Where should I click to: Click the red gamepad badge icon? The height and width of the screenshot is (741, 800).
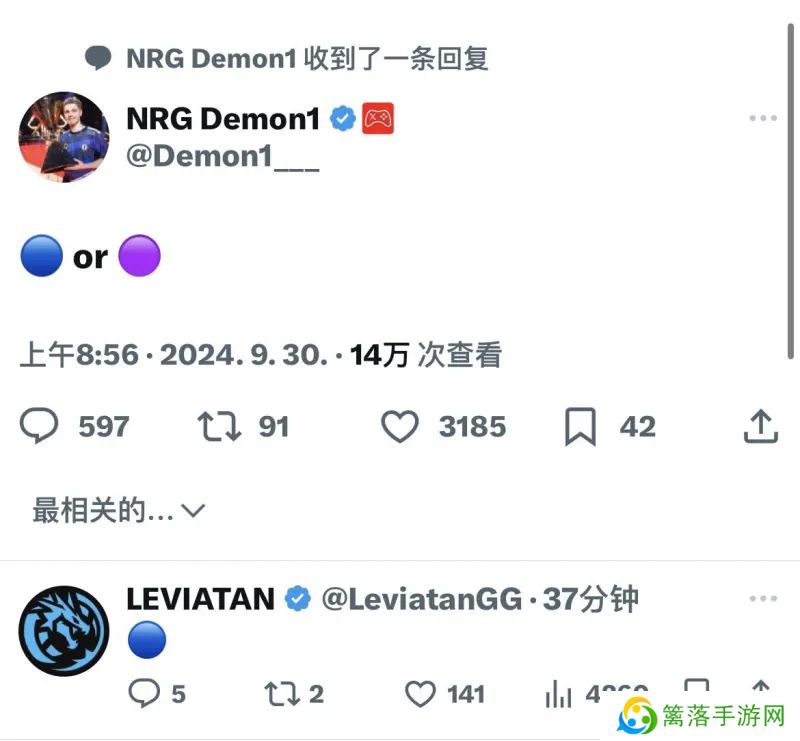click(378, 118)
